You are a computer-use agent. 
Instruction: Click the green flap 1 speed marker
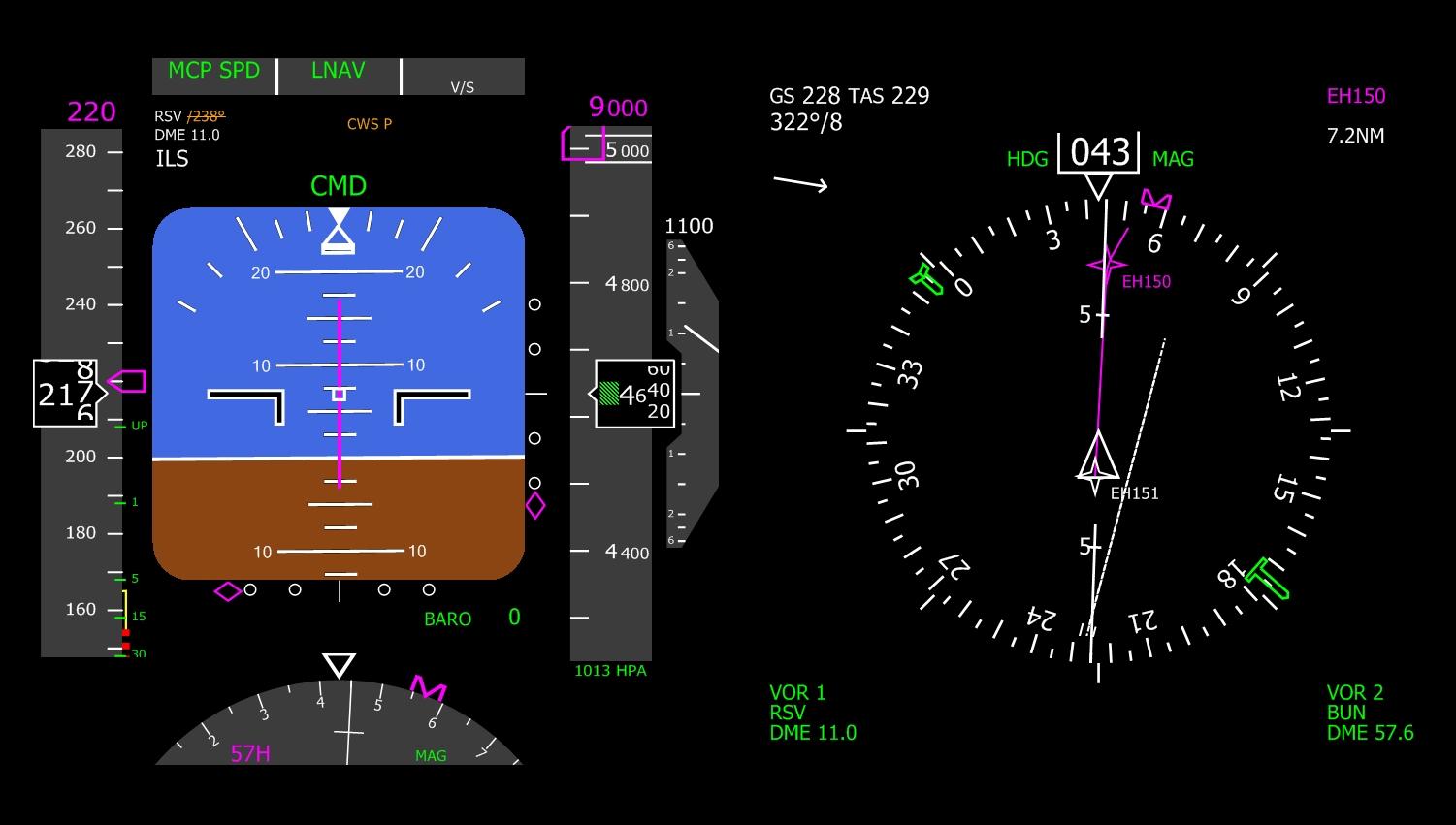(x=127, y=502)
